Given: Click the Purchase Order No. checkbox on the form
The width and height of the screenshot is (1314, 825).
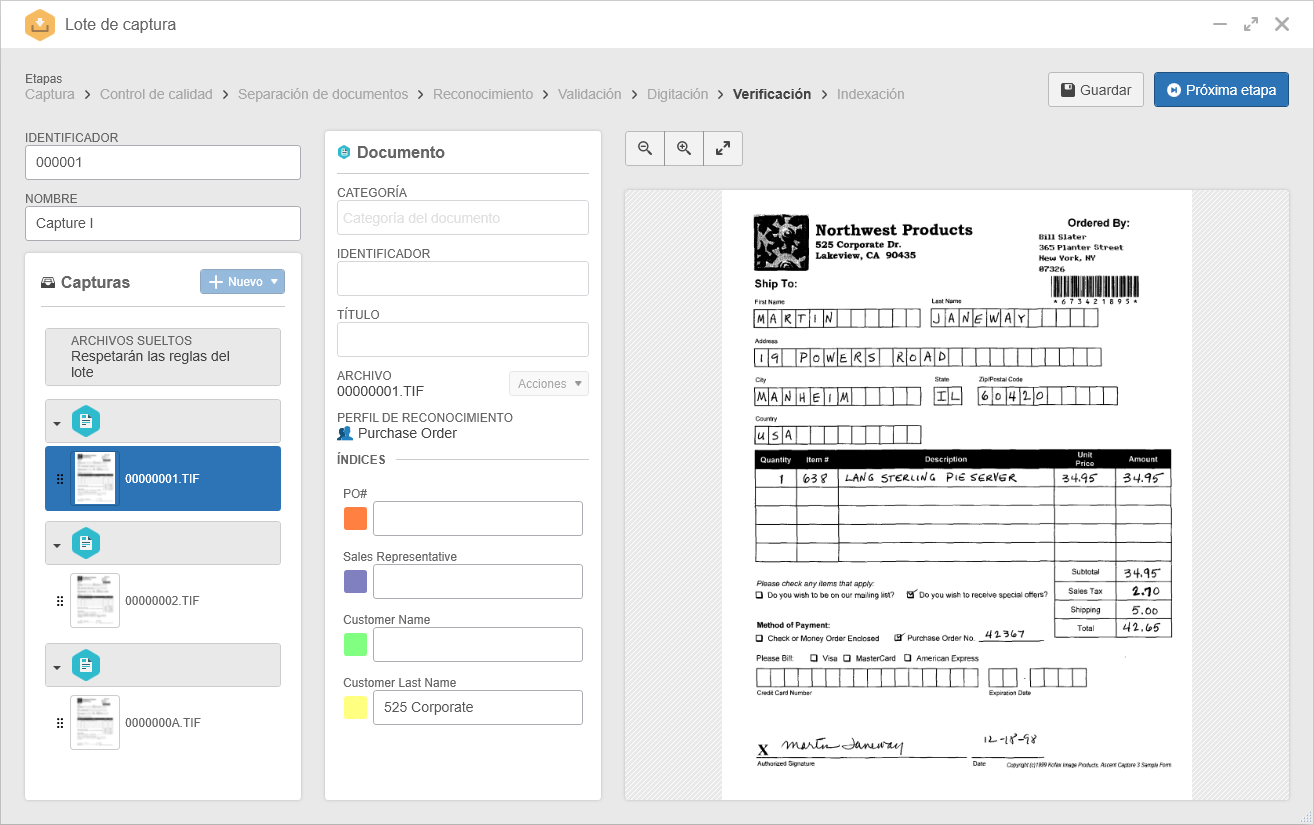Looking at the screenshot, I should point(899,637).
